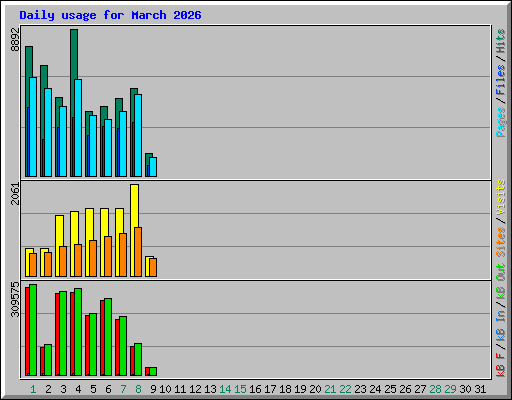Click the day 9 orange sites bar

pos(153,267)
